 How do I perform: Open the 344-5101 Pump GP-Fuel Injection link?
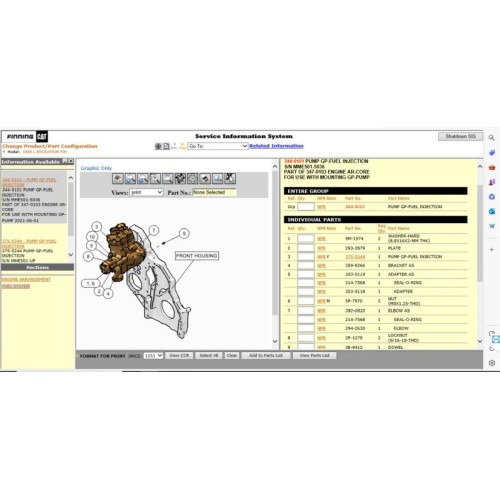coord(29,182)
